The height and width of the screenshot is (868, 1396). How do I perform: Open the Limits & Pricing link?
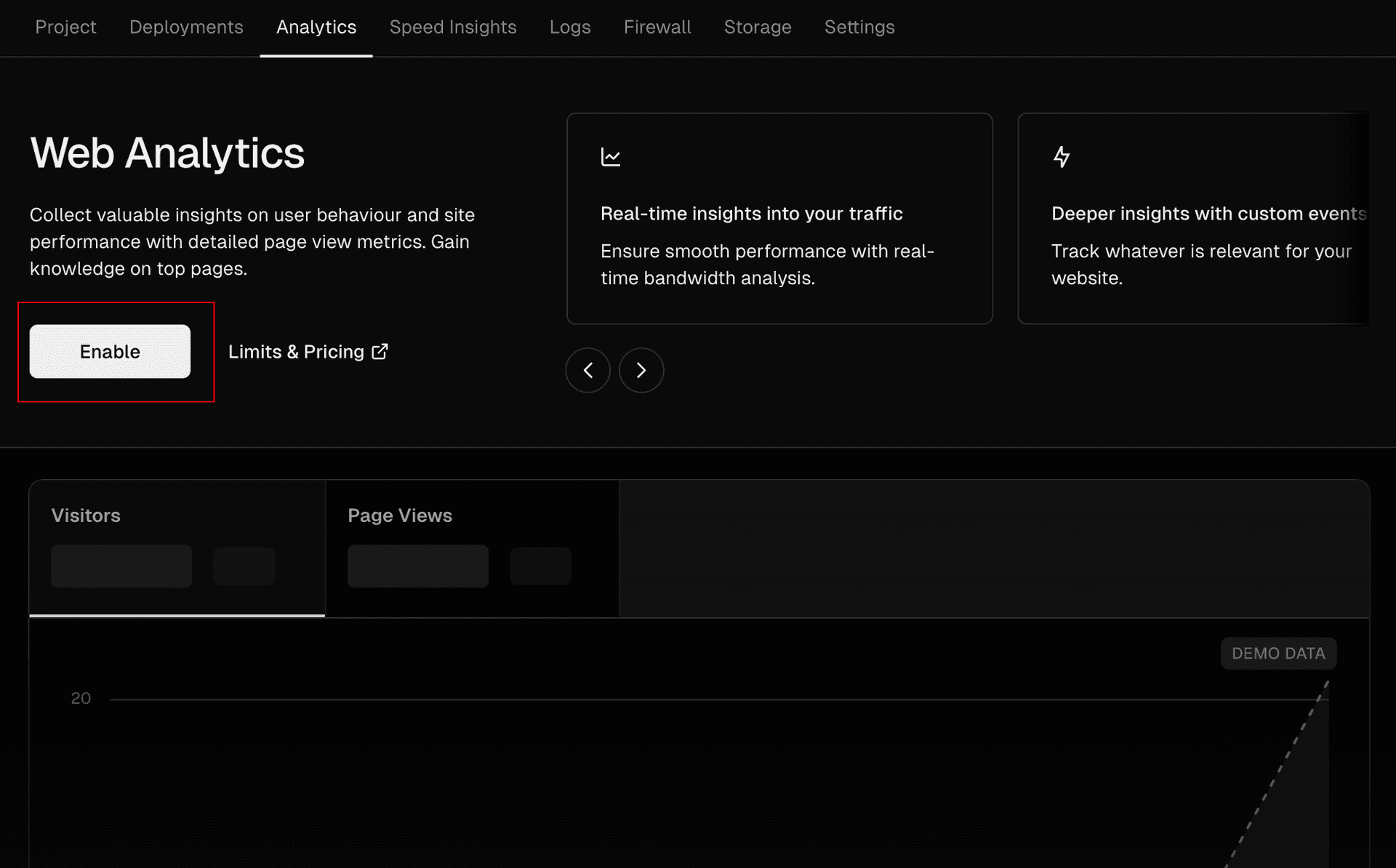coord(308,352)
